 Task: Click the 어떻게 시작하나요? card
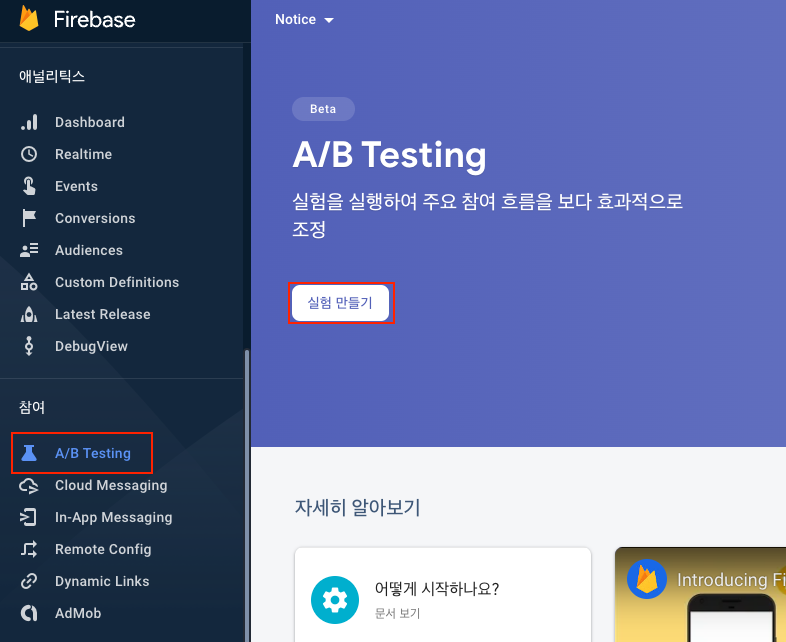coord(443,595)
